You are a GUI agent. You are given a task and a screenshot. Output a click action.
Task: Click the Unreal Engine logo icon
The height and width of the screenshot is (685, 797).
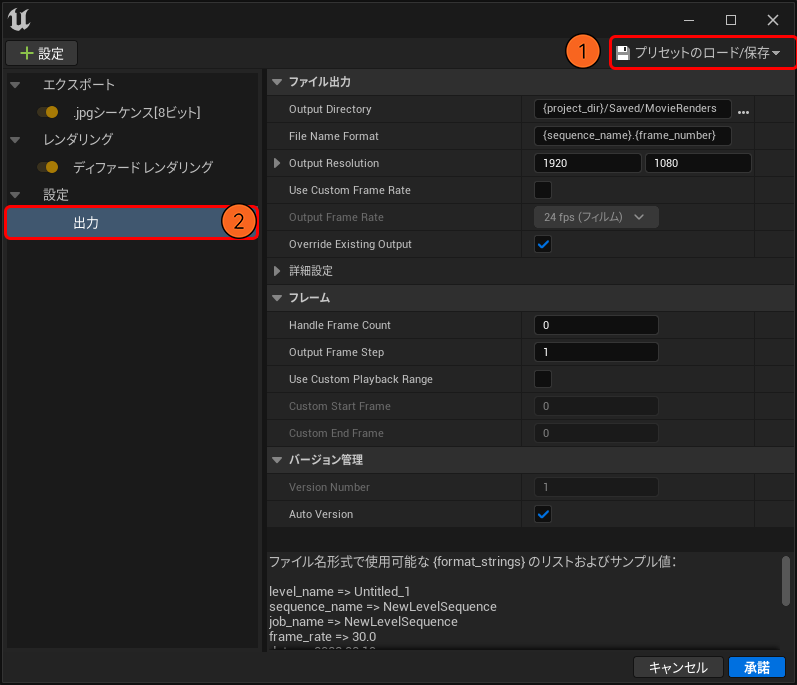18,19
